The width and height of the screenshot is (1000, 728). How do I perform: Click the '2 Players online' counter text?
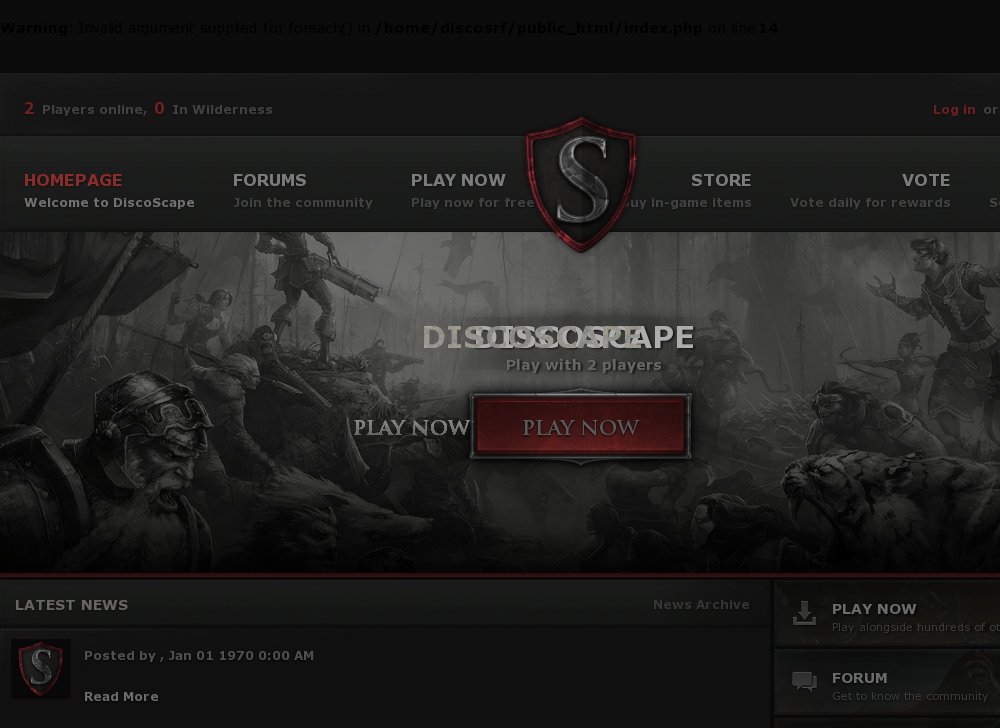(85, 109)
